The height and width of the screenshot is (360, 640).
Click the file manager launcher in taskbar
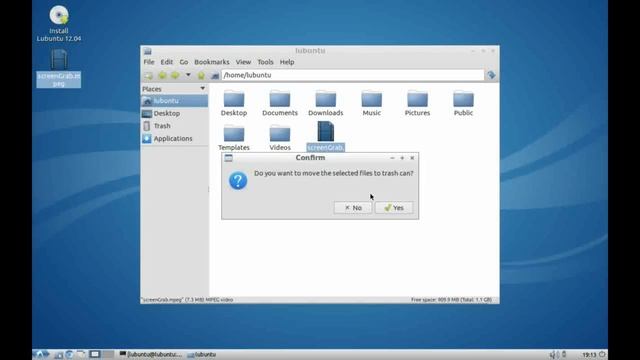[x=58, y=355]
